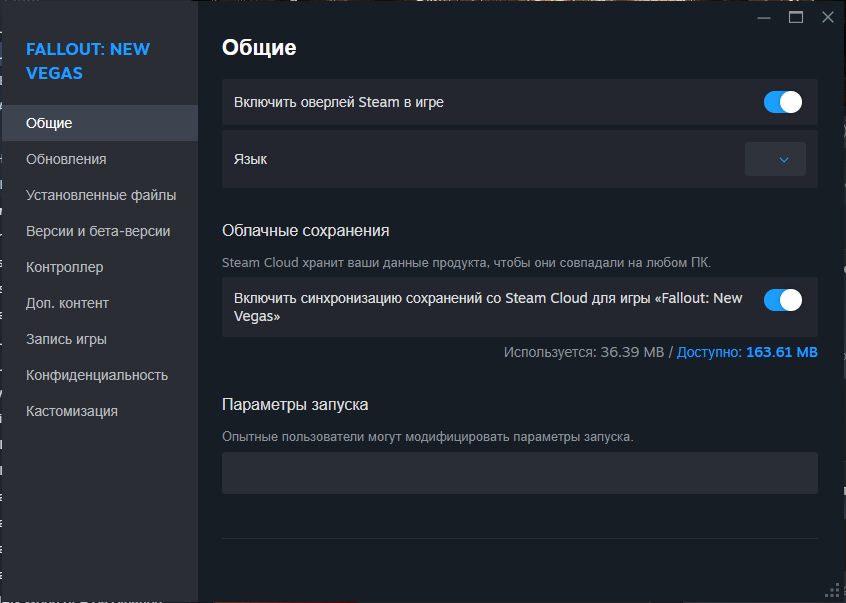The image size is (846, 603).
Task: Click the window resize grip corner
Action: pyautogui.click(x=834, y=592)
